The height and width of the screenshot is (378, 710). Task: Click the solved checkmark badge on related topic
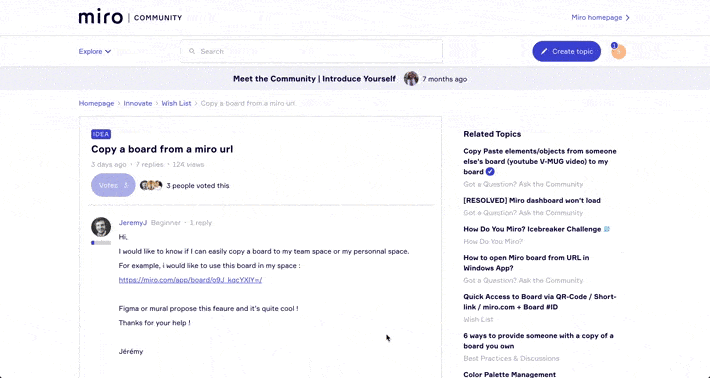pyautogui.click(x=490, y=172)
